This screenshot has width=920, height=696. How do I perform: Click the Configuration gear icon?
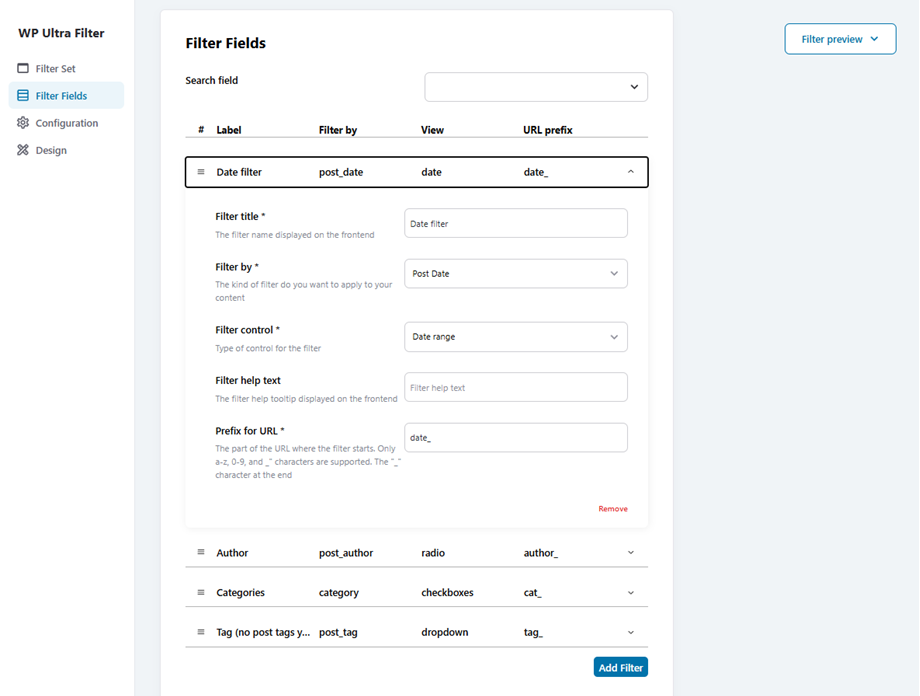click(x=23, y=123)
